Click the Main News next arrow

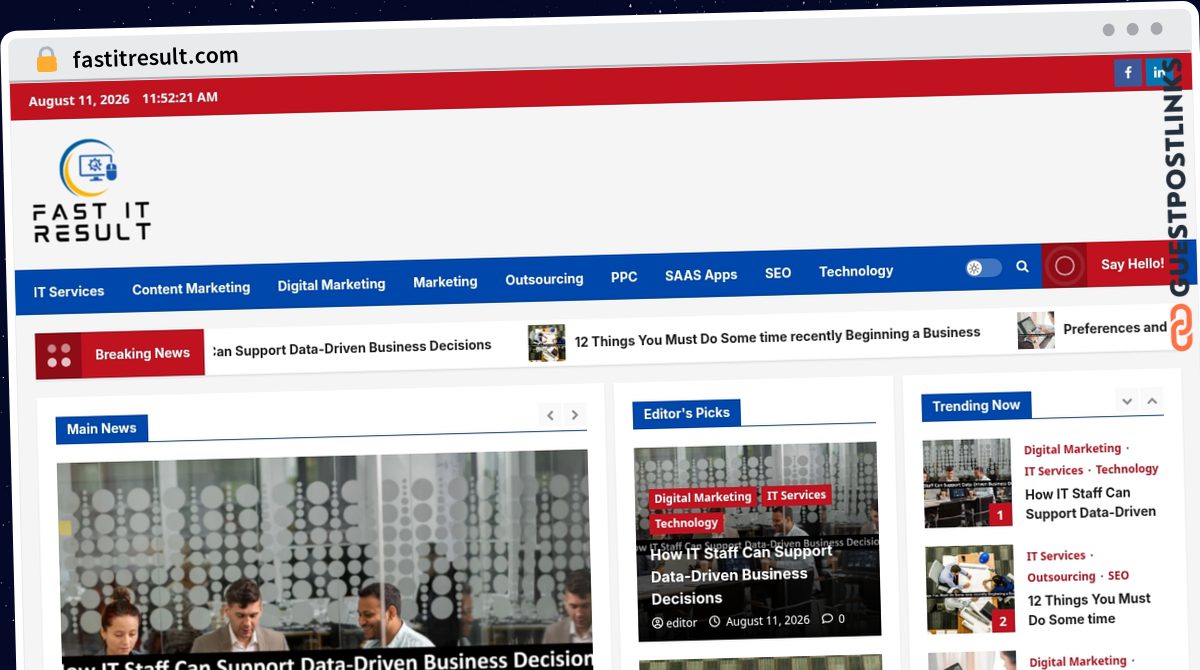(x=574, y=414)
